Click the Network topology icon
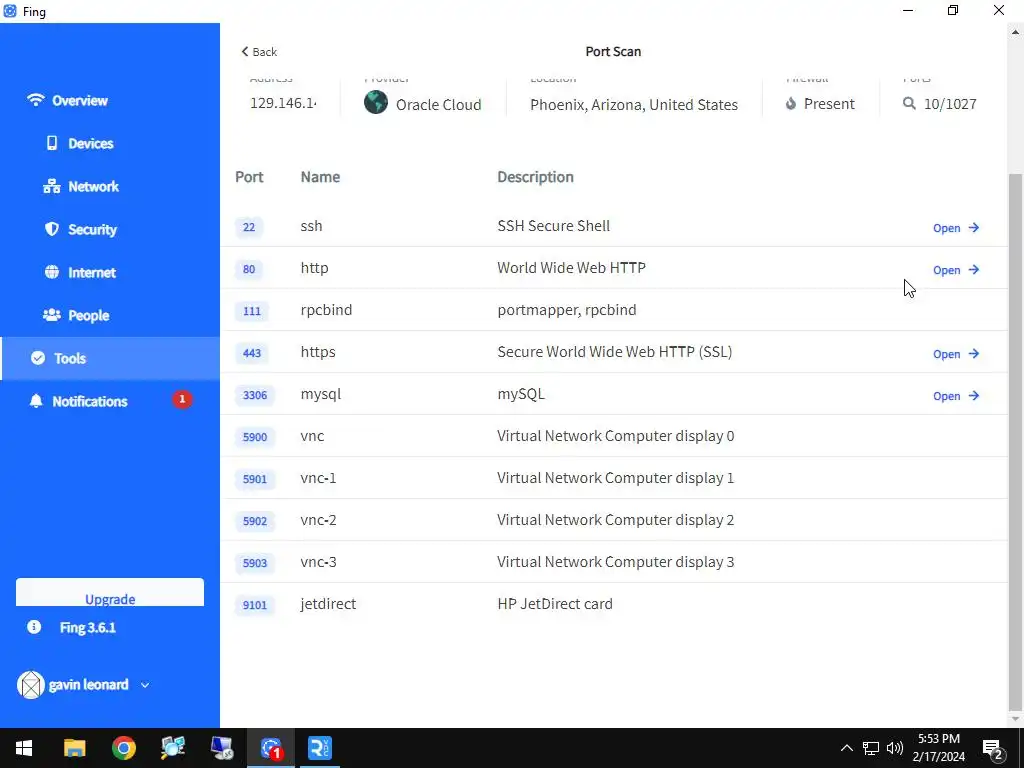Image resolution: width=1024 pixels, height=768 pixels. click(x=52, y=186)
